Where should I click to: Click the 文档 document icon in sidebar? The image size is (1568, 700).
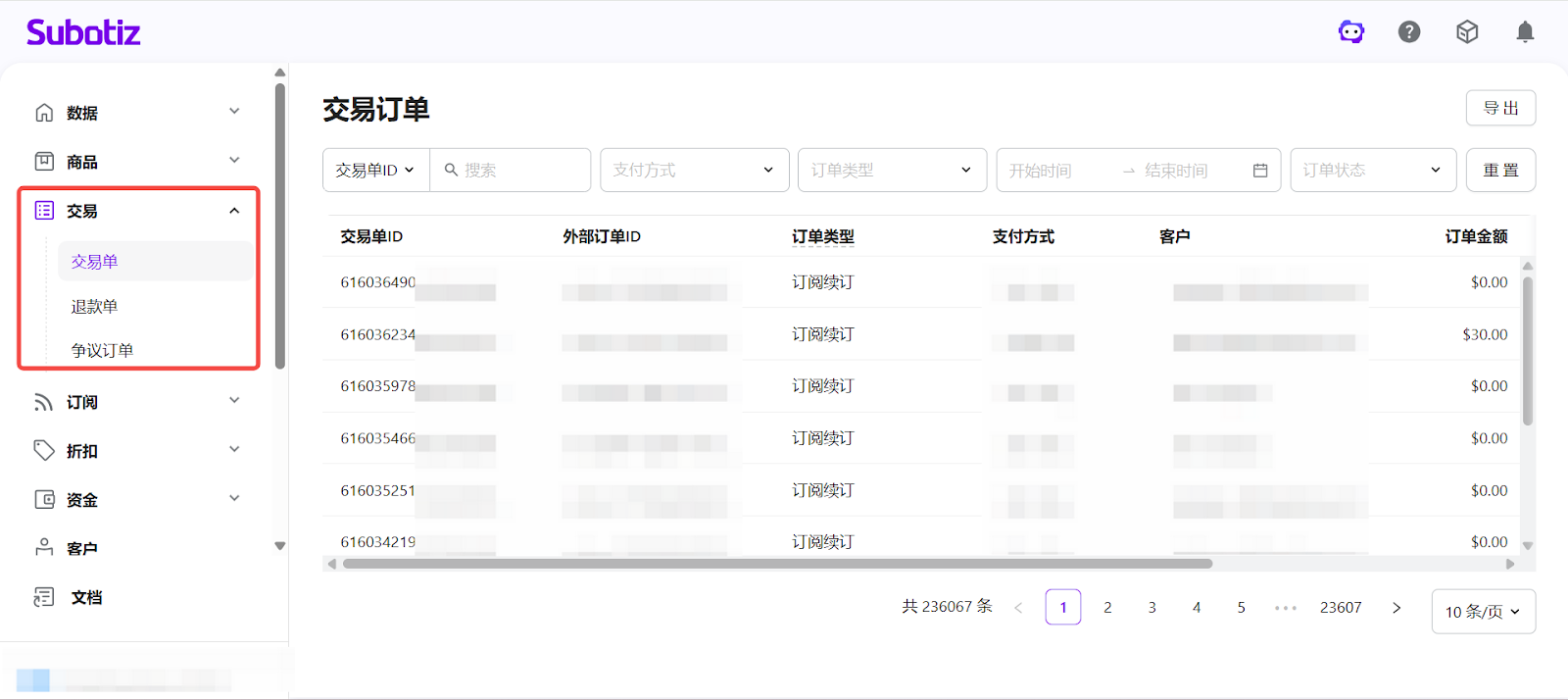point(44,597)
